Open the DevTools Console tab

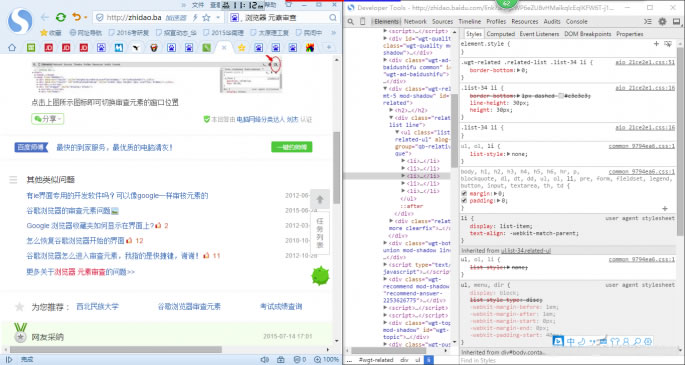point(577,21)
